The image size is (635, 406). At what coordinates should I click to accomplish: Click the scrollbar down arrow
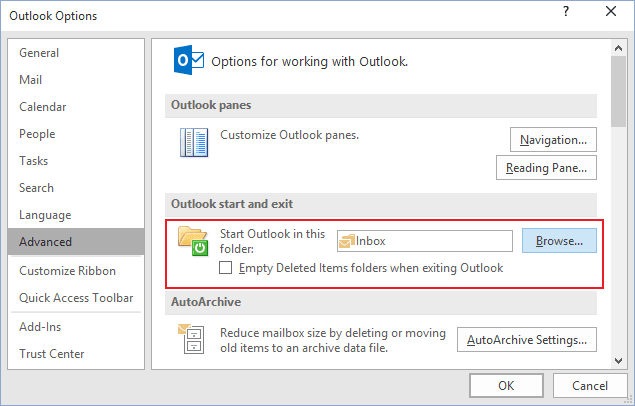618,361
